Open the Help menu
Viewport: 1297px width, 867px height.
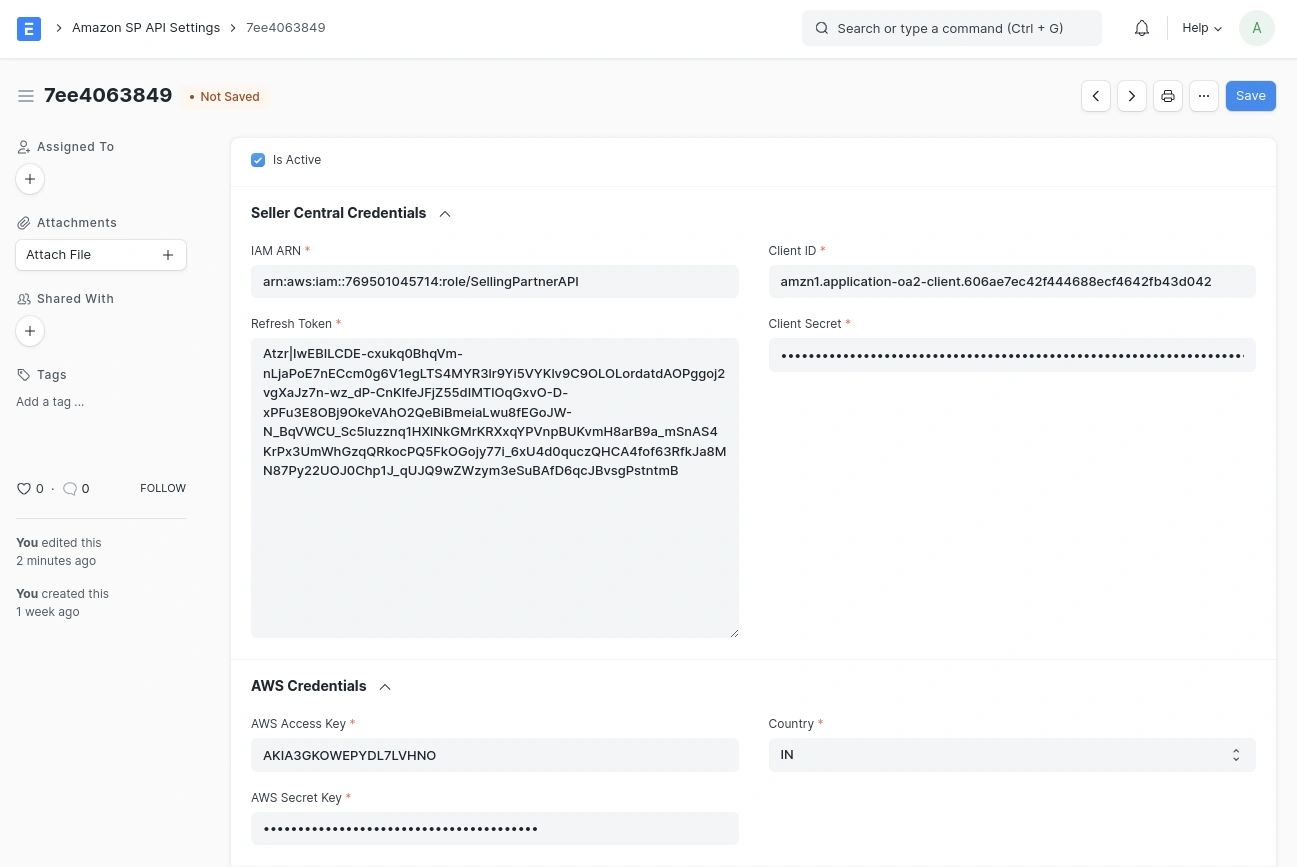[x=1201, y=27]
